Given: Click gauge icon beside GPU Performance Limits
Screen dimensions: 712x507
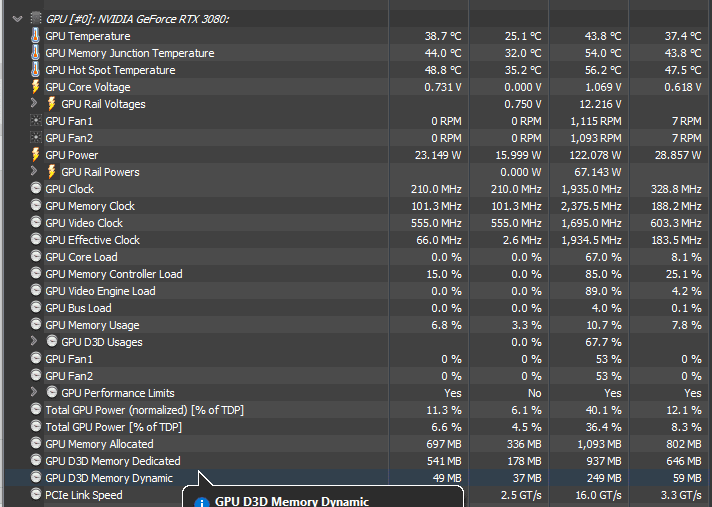Looking at the screenshot, I should [x=52, y=392].
